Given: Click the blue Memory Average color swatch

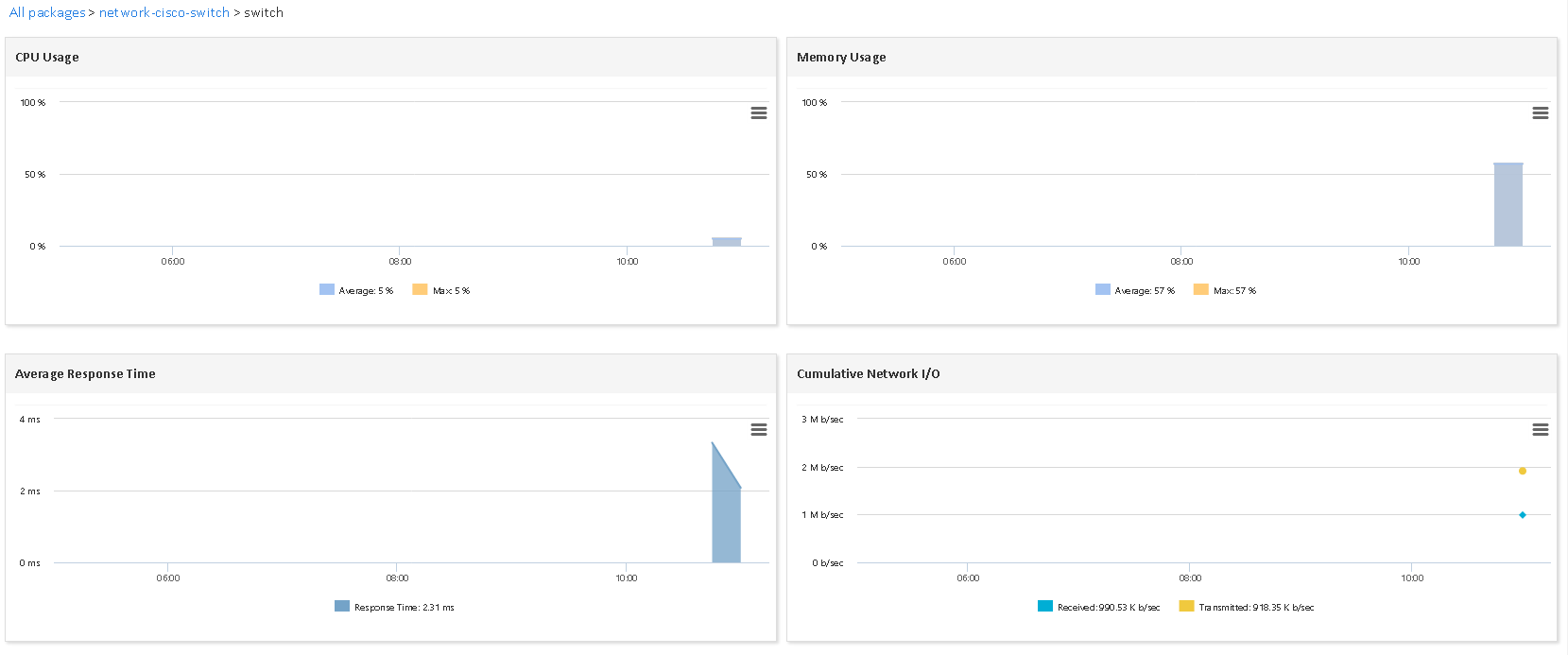Looking at the screenshot, I should [x=1102, y=289].
